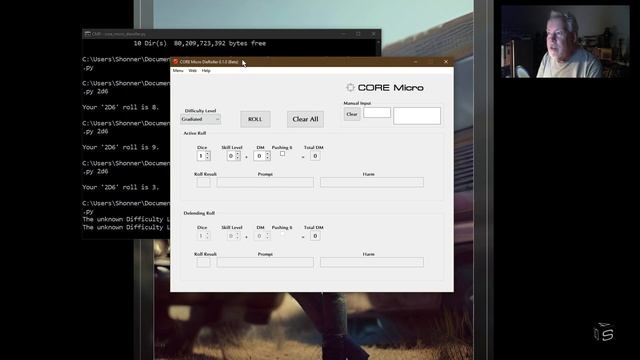
Task: Click the webcam video thumbnail
Action: (x=565, y=41)
